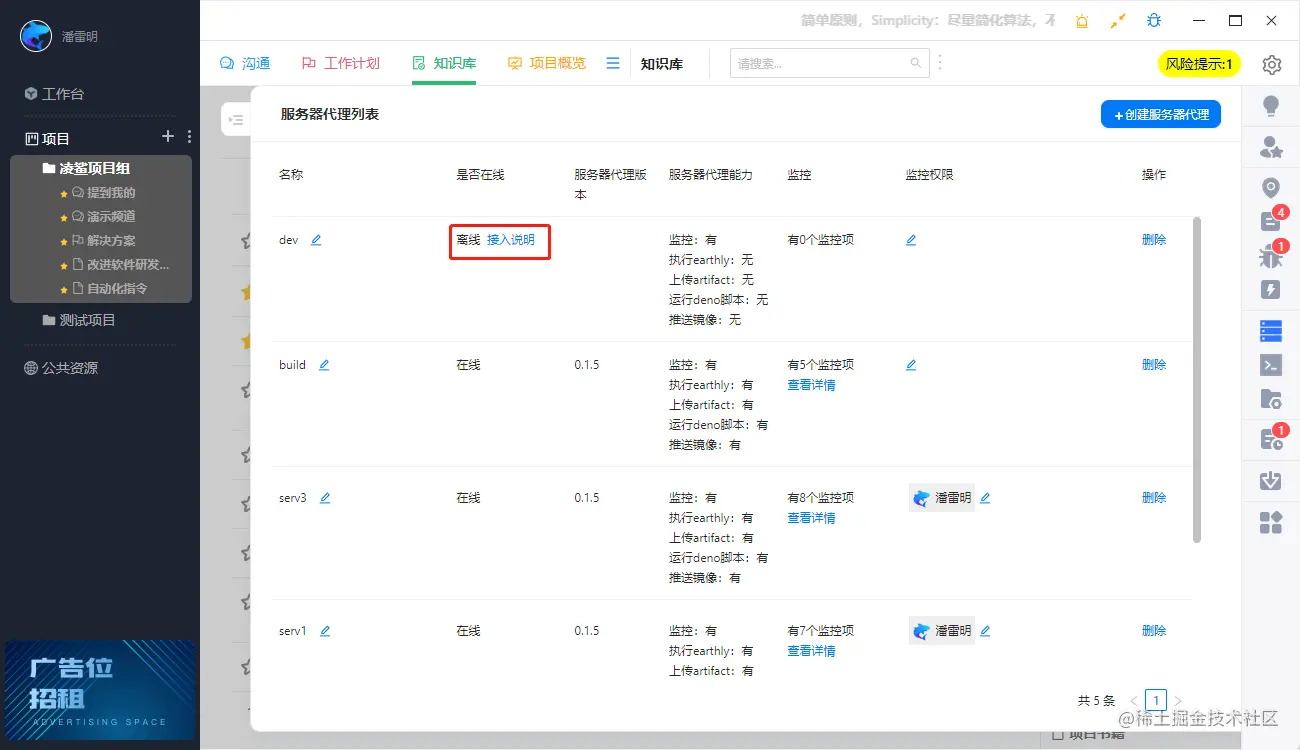Open 工作台 in the left sidebar
The height and width of the screenshot is (750, 1300).
55,94
